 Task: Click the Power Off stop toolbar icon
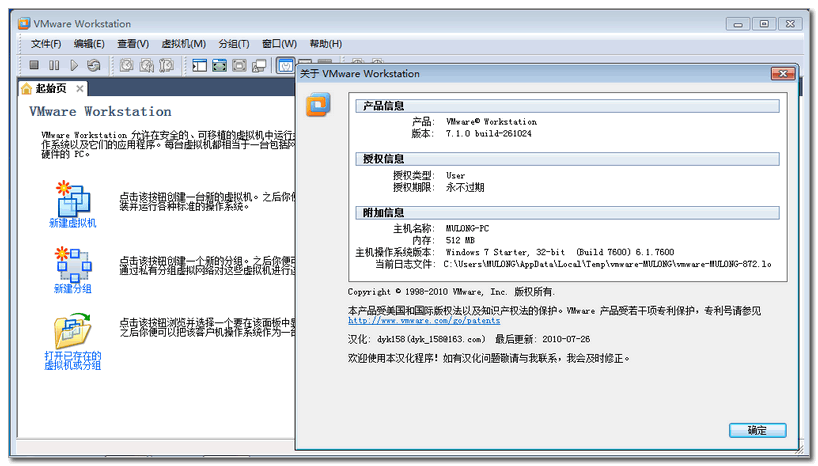coord(34,65)
